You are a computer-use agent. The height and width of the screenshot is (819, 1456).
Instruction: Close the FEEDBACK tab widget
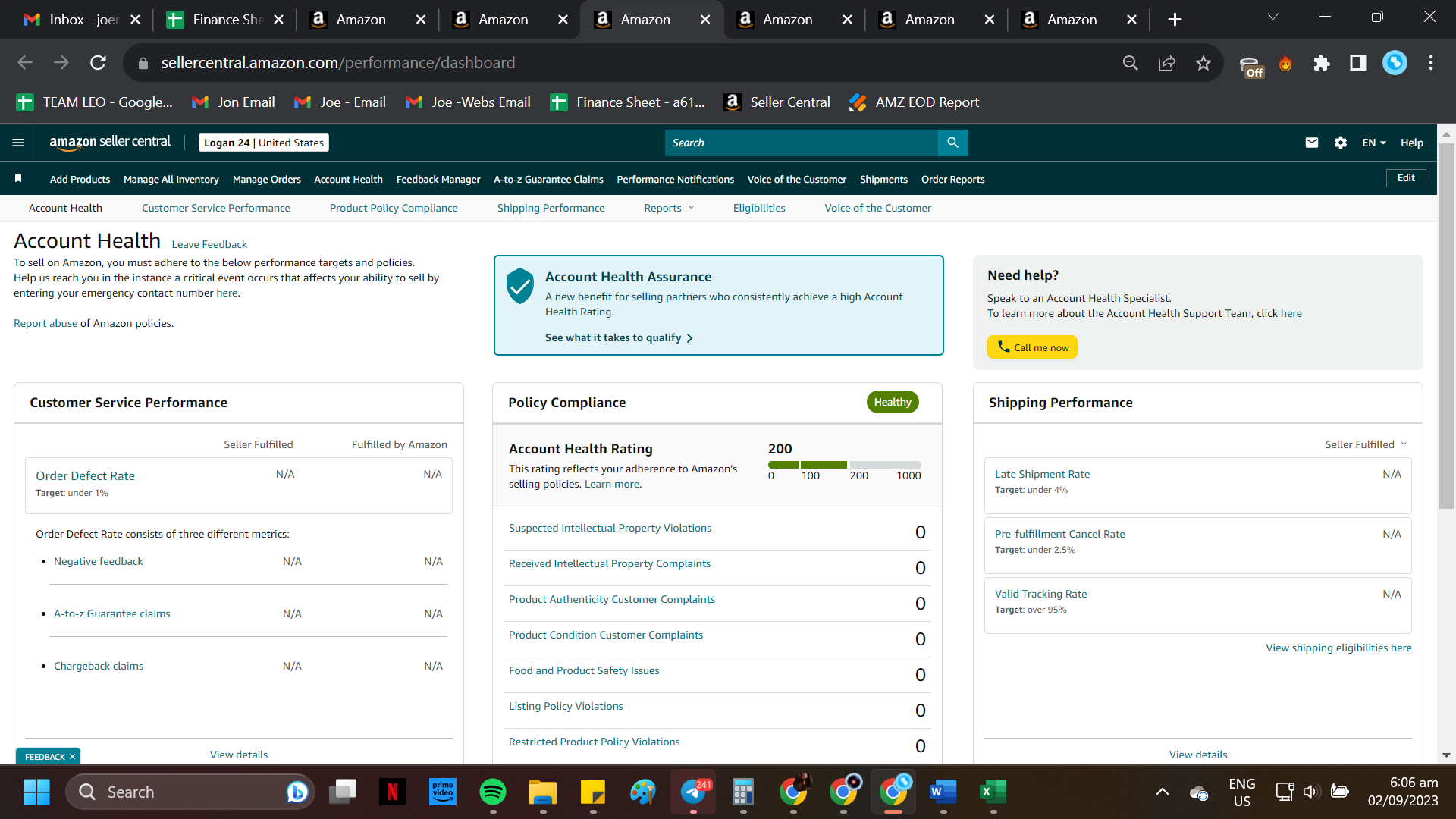pos(73,757)
